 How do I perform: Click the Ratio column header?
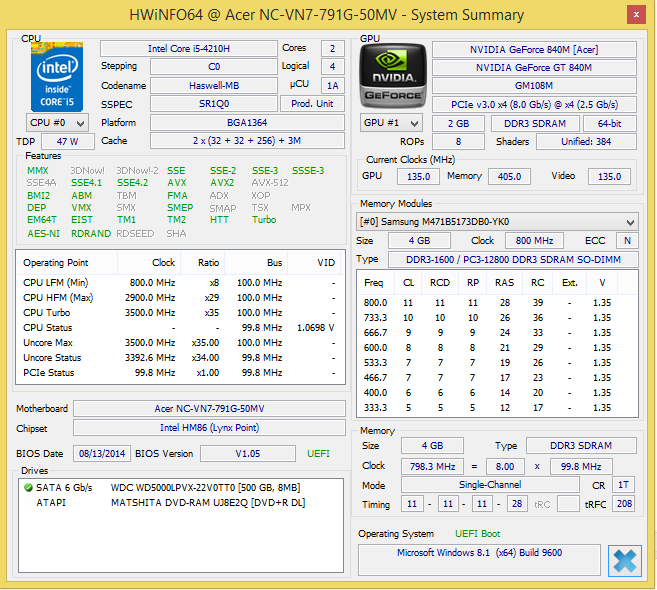pyautogui.click(x=203, y=263)
